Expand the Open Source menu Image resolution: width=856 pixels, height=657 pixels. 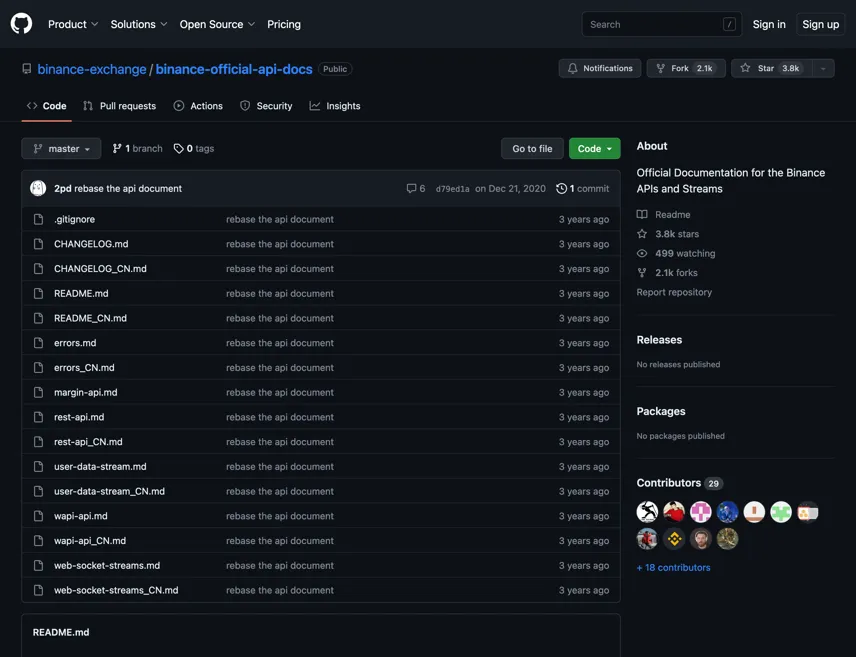(x=217, y=25)
